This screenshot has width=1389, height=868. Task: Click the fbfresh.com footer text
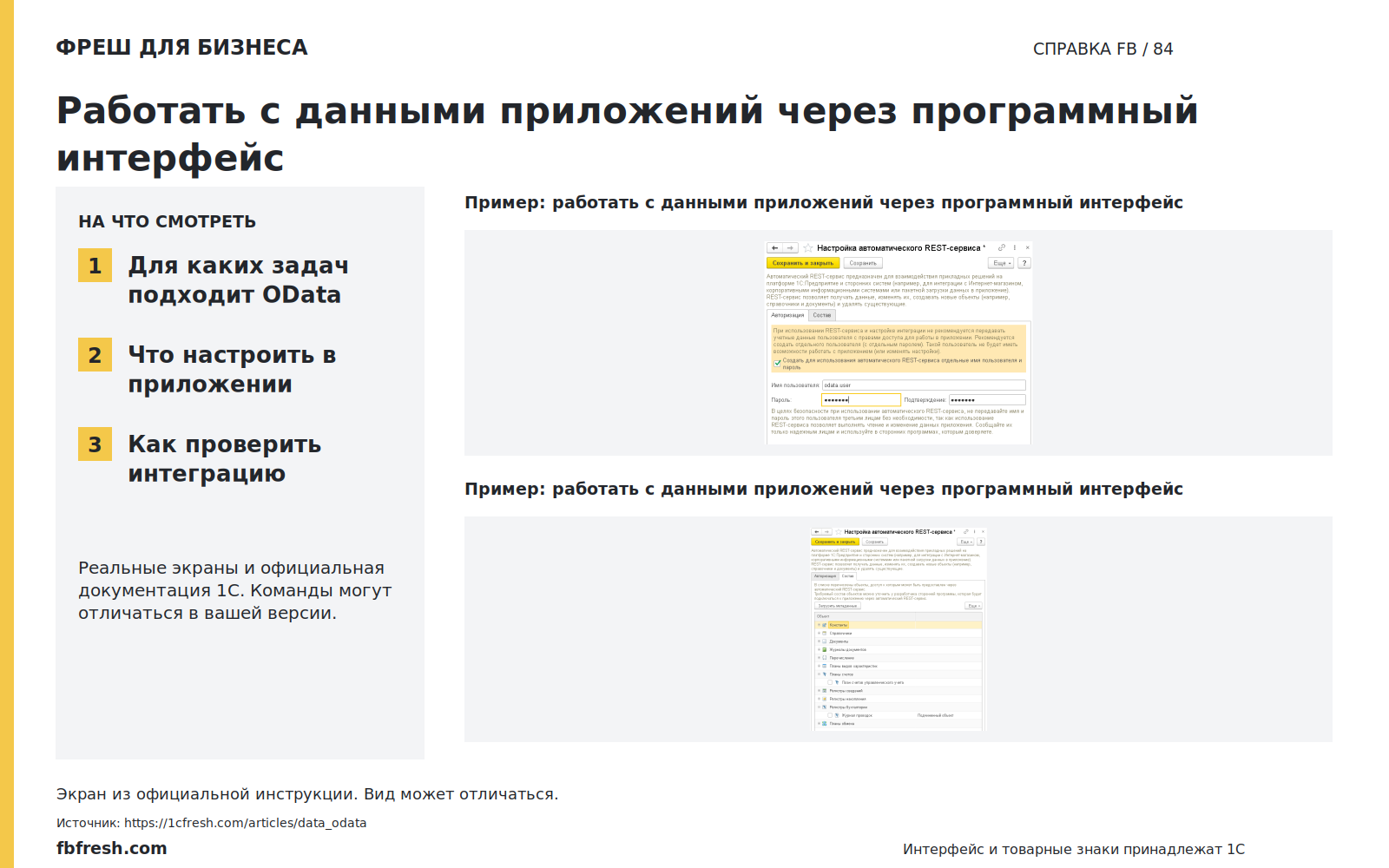[112, 848]
